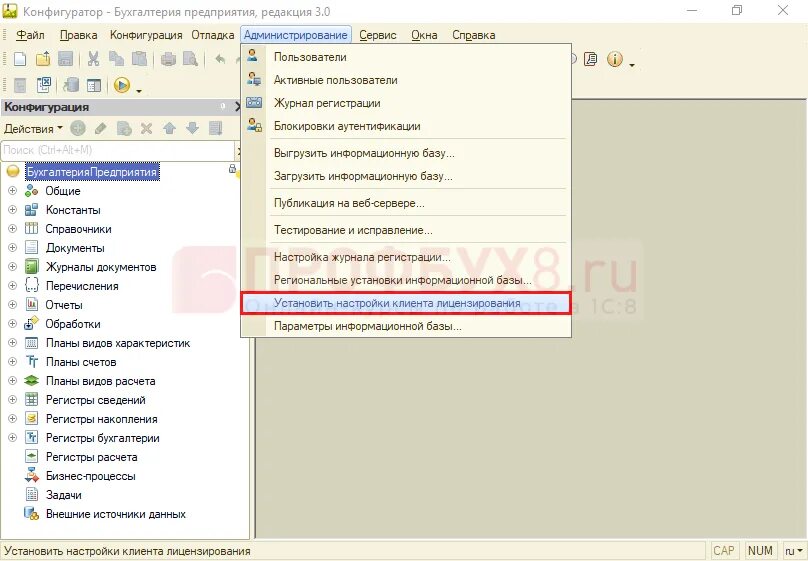
Task: Open the Сервис menu
Action: tap(378, 35)
